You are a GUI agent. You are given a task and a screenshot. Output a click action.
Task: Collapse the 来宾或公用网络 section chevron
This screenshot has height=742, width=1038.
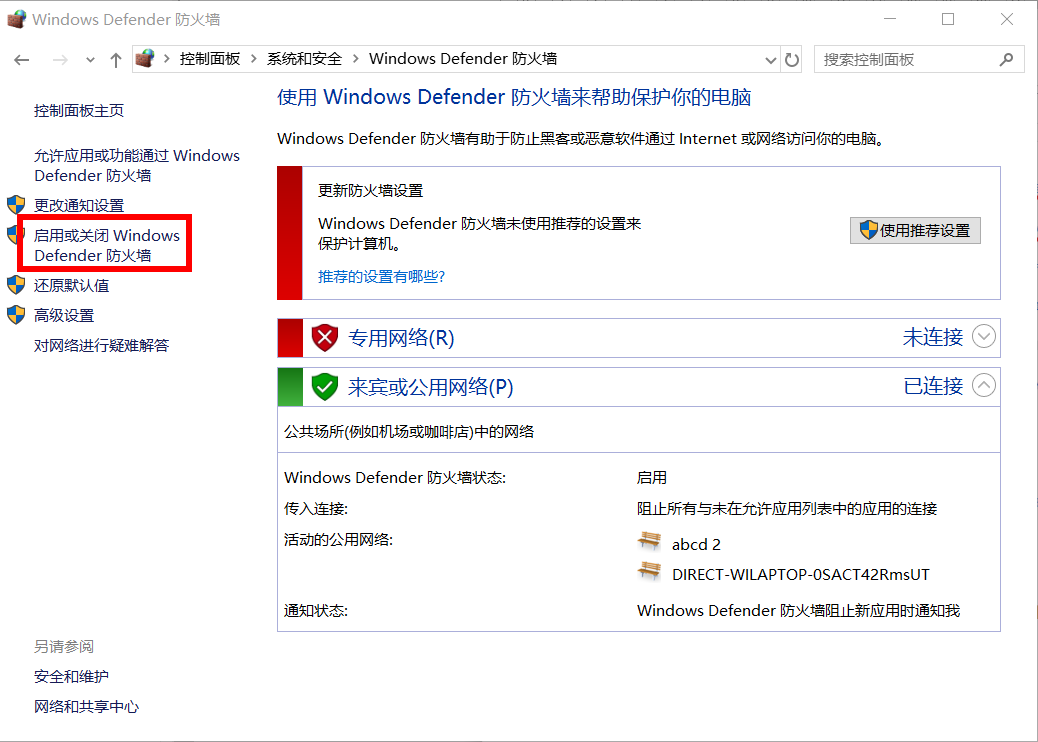984,385
